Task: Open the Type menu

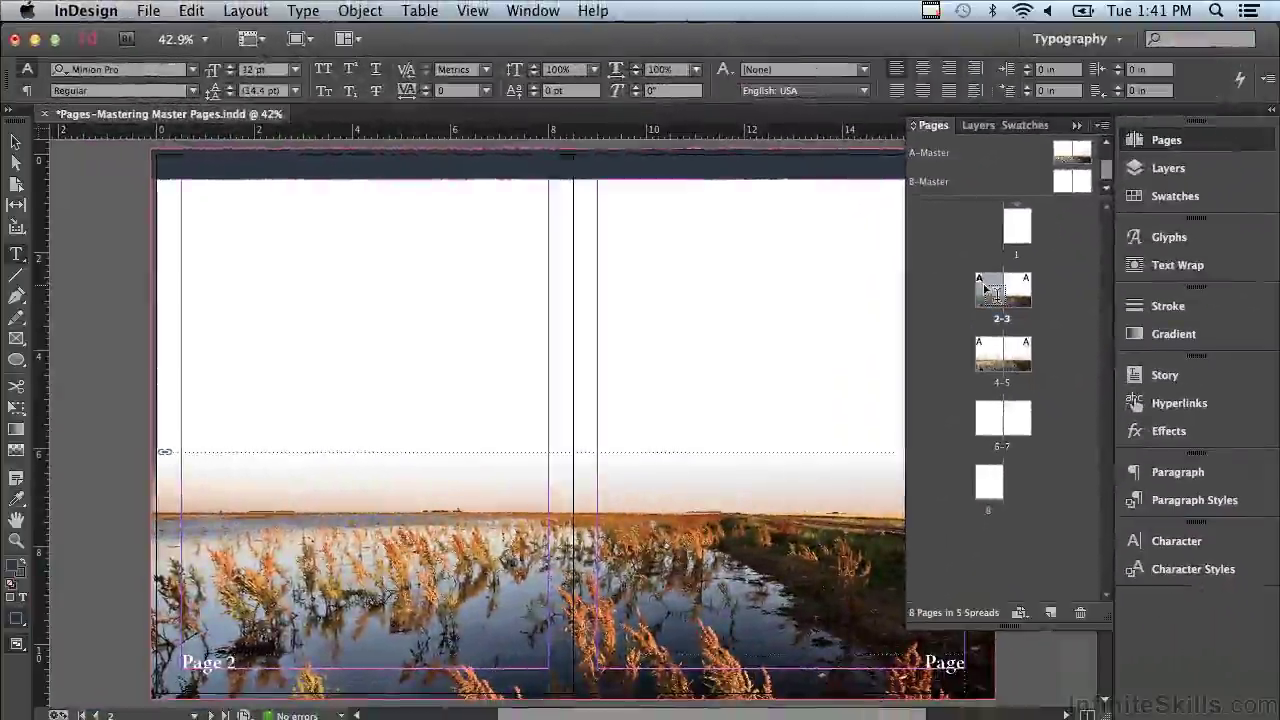Action: (x=303, y=11)
